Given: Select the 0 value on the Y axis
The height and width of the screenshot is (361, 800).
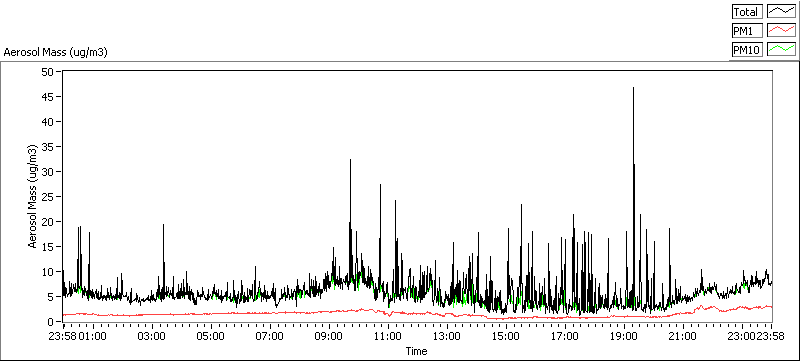Looking at the screenshot, I should coord(51,321).
